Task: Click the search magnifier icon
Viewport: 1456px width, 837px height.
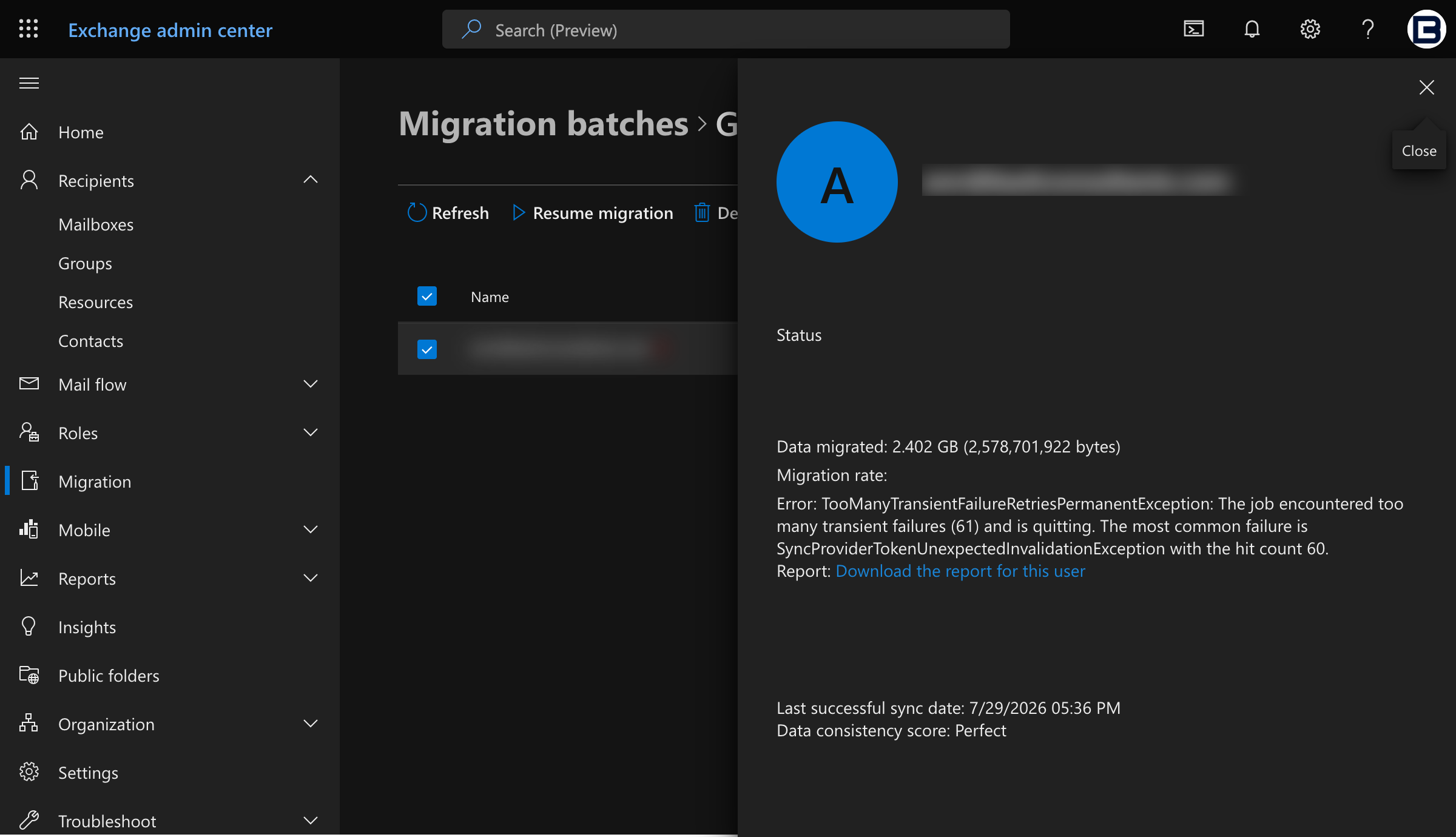Action: point(471,29)
